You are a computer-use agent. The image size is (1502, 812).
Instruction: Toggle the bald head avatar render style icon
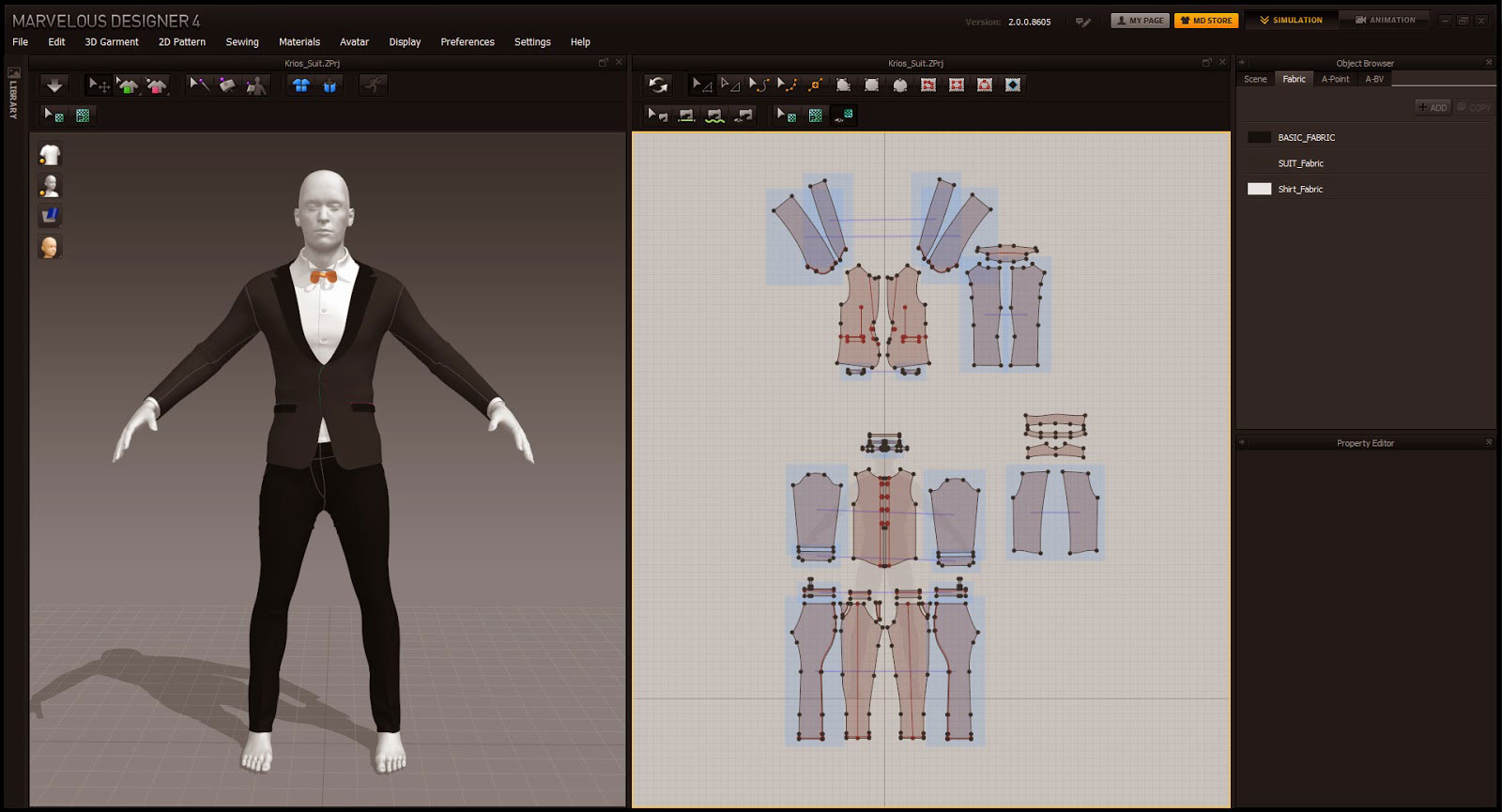[x=50, y=247]
